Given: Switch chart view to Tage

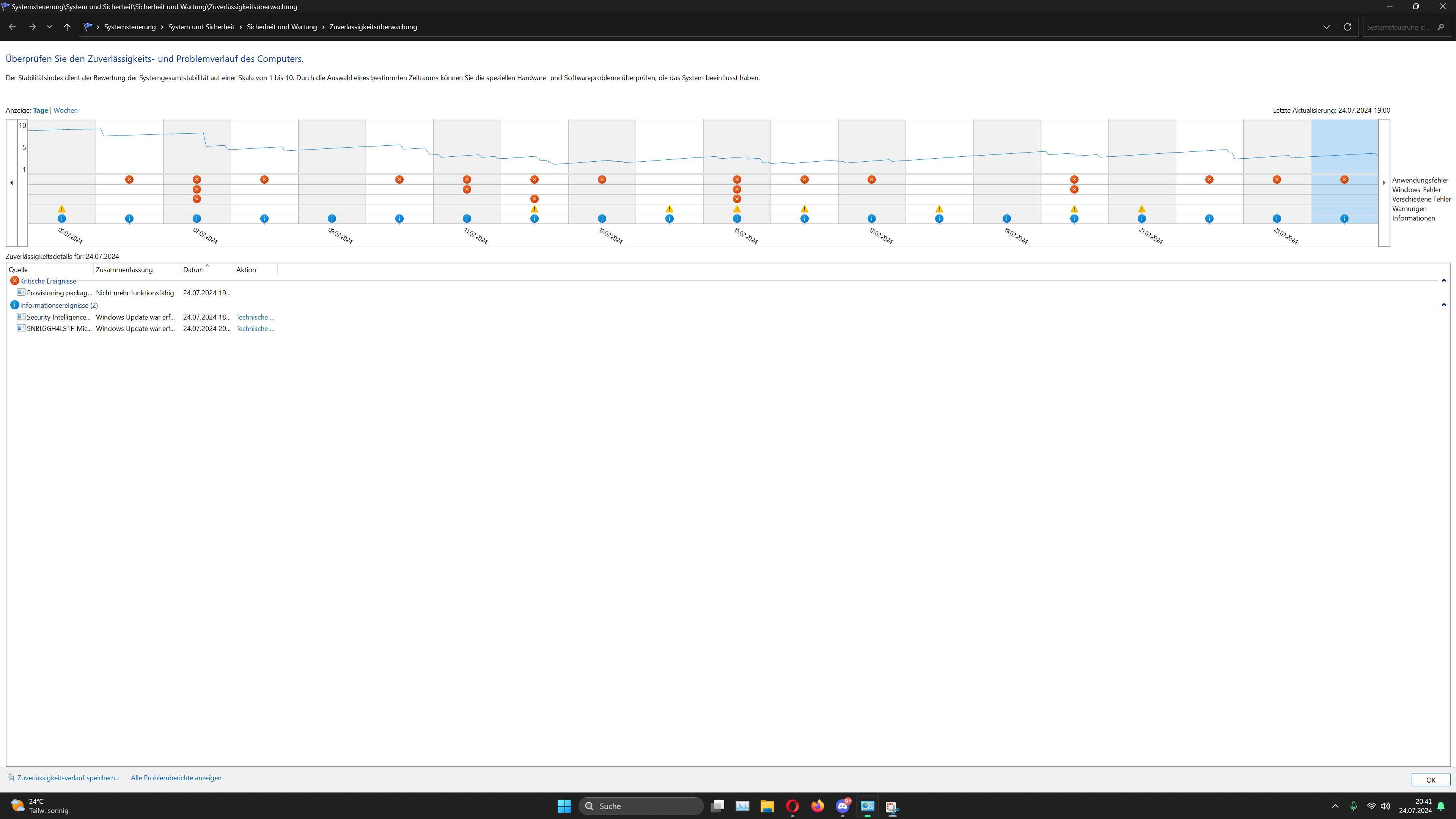Looking at the screenshot, I should [40, 110].
